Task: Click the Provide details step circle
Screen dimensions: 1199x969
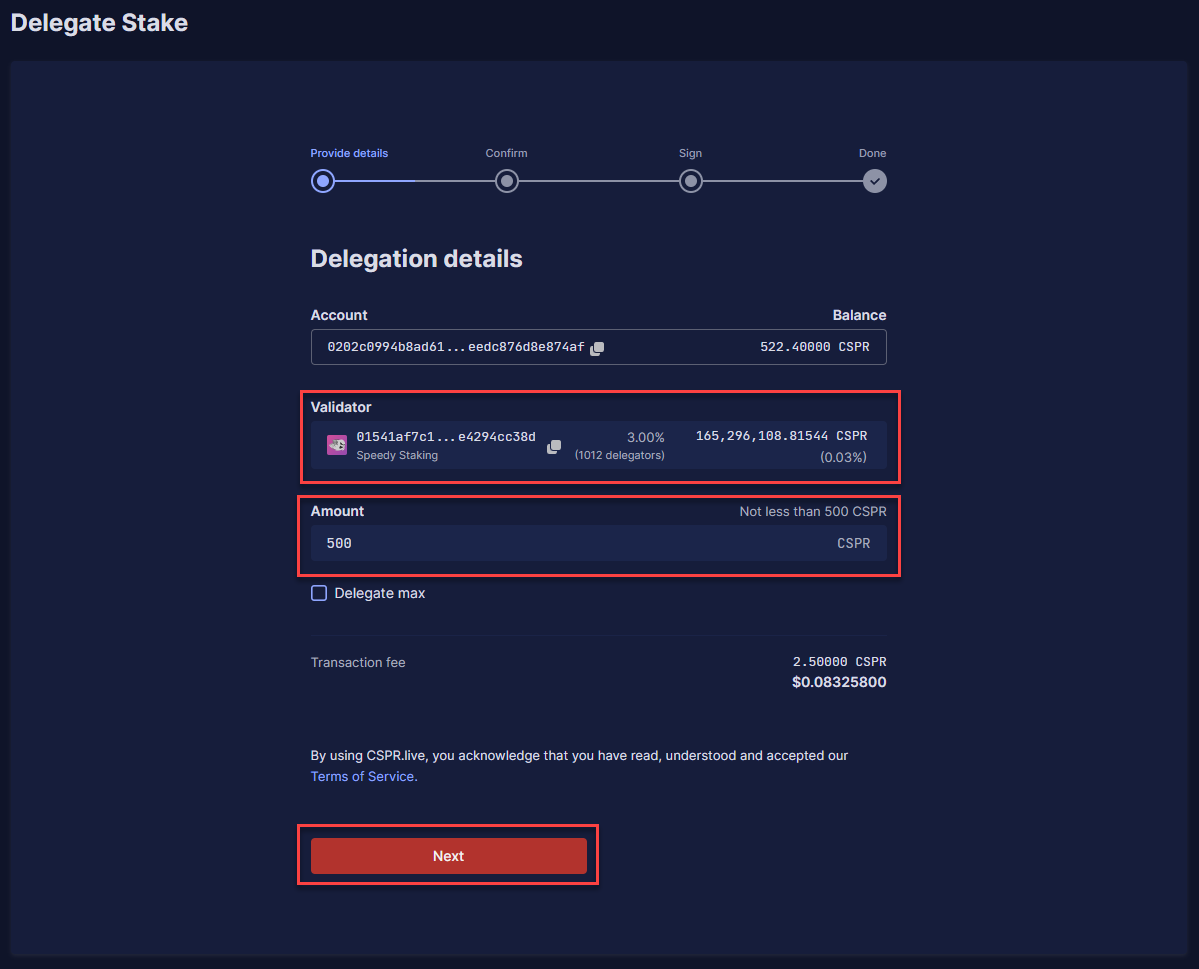Action: [322, 181]
